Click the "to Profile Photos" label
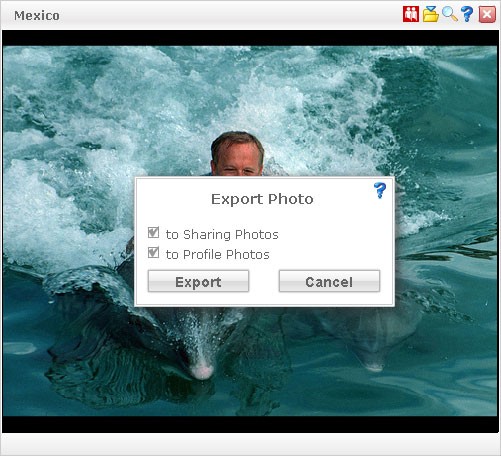 (x=218, y=254)
